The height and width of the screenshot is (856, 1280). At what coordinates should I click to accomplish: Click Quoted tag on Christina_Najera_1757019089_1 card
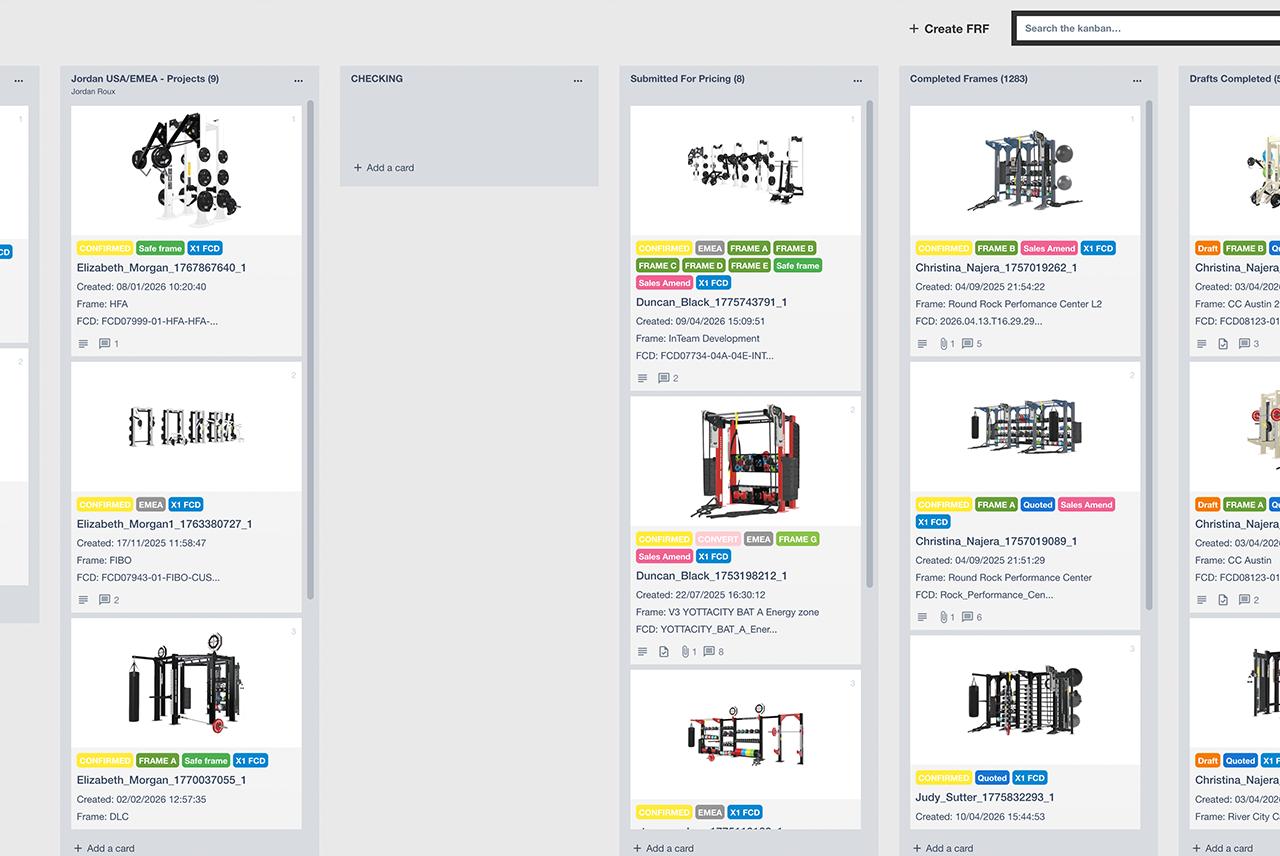click(1038, 505)
